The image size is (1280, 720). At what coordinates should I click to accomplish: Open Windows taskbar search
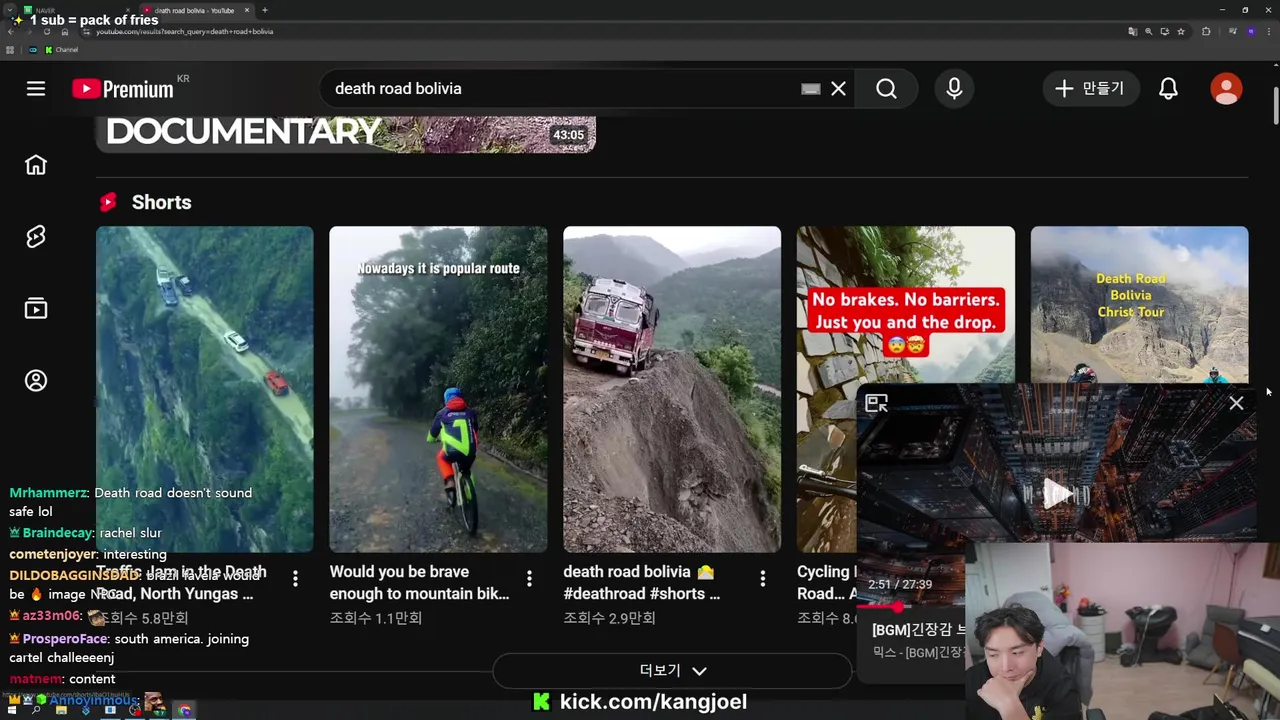(36, 710)
